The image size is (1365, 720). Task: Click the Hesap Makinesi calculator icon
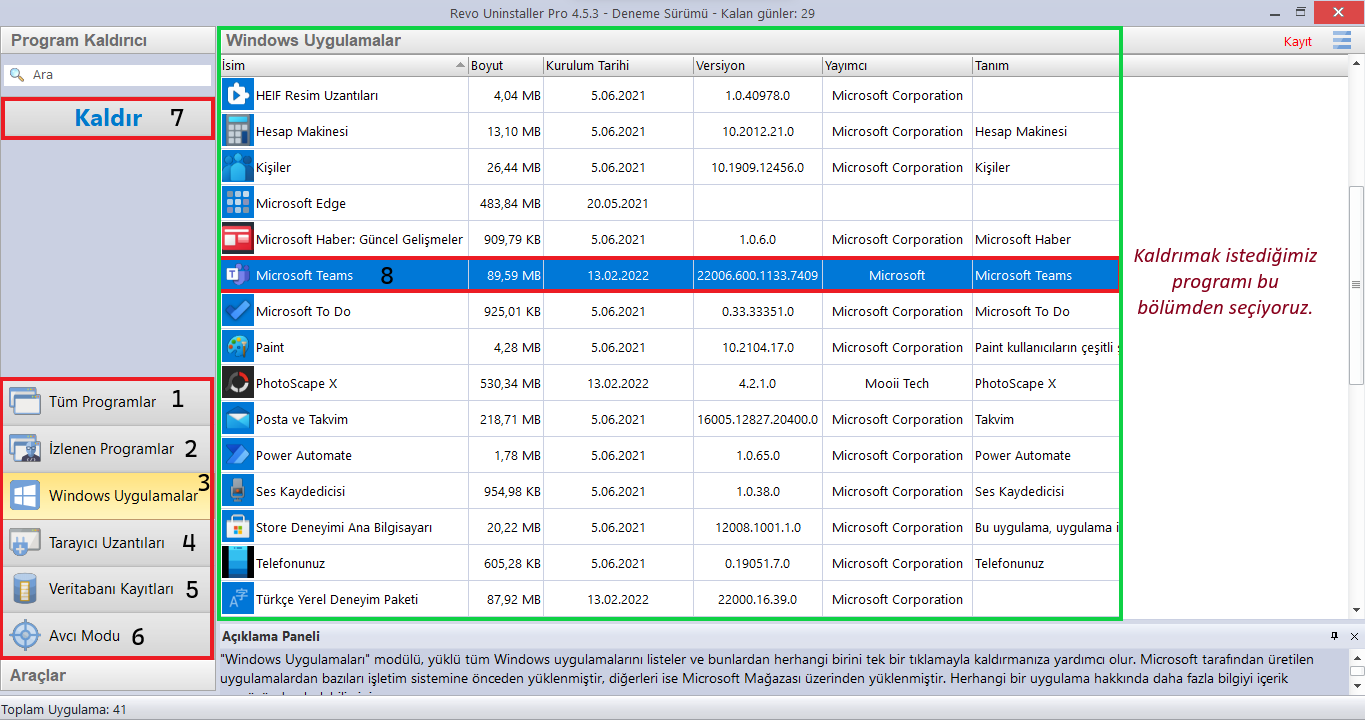238,131
